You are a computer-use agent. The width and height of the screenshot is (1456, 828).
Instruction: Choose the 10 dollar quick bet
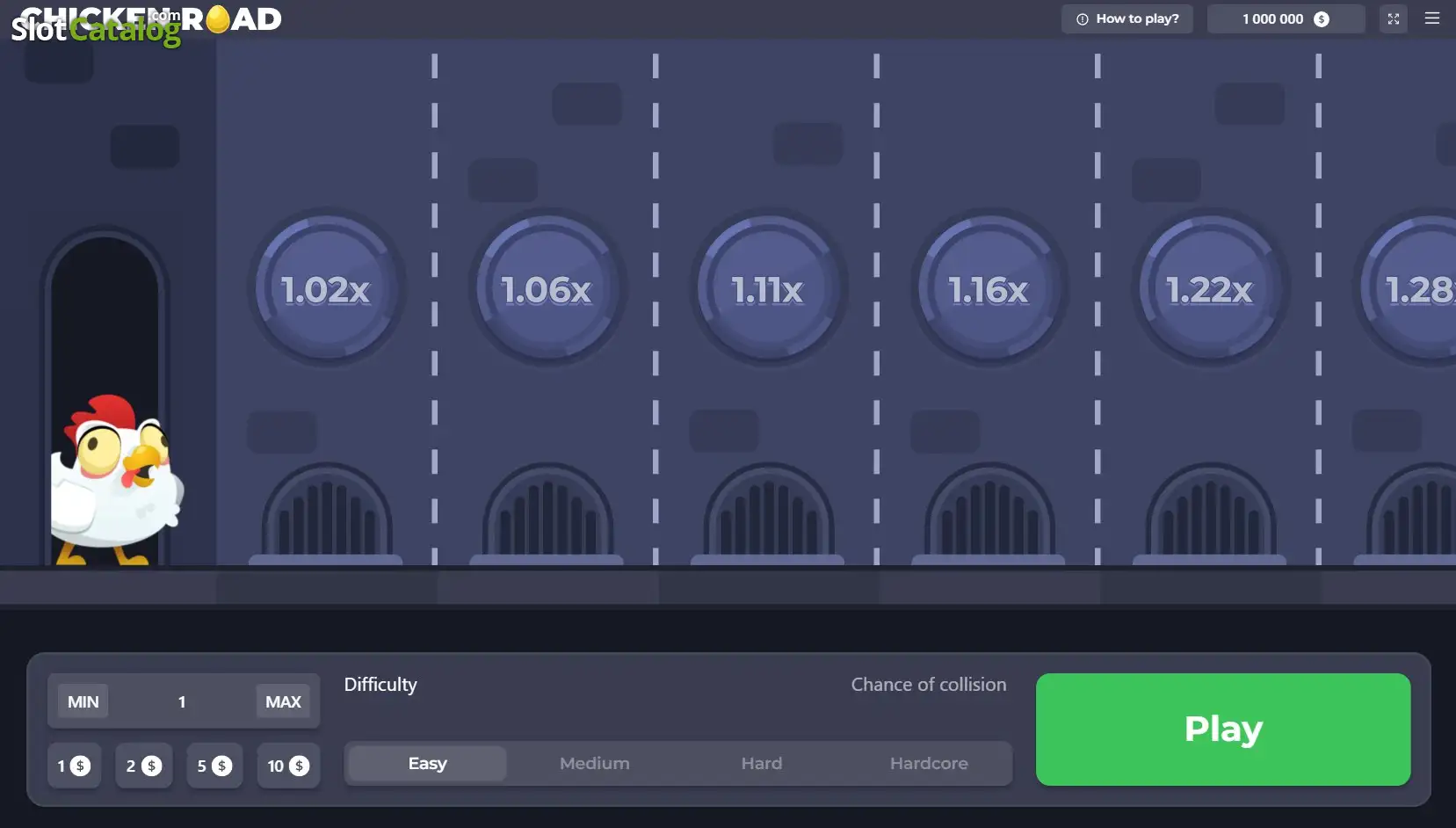click(288, 766)
